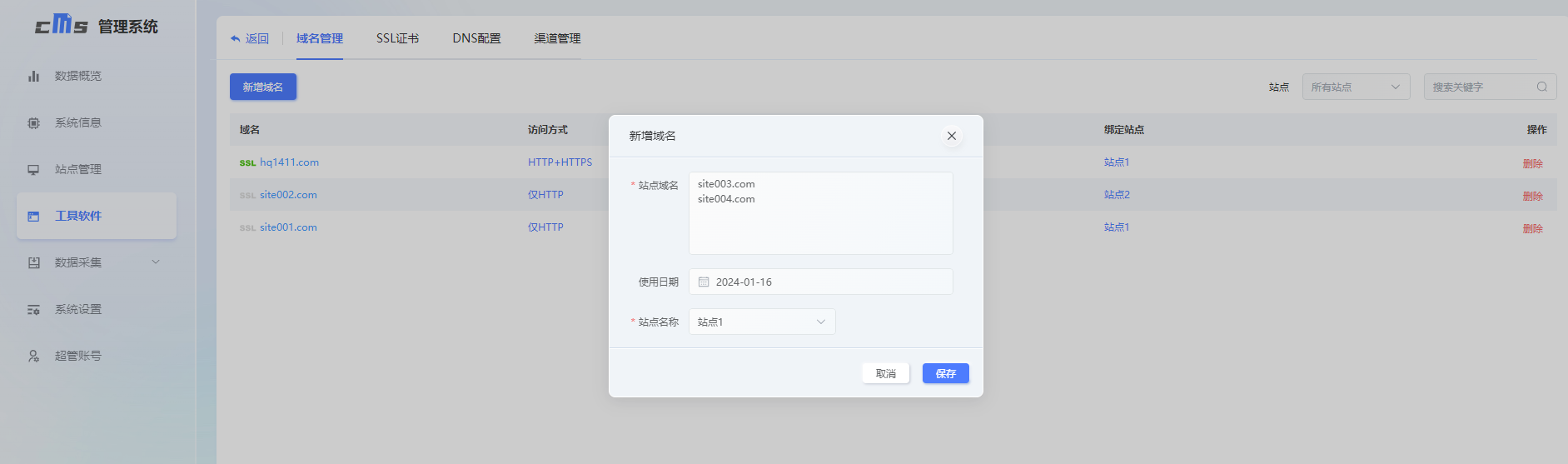Click the SSL badge beside site002.com
This screenshot has width=1568, height=464.
pyautogui.click(x=247, y=196)
